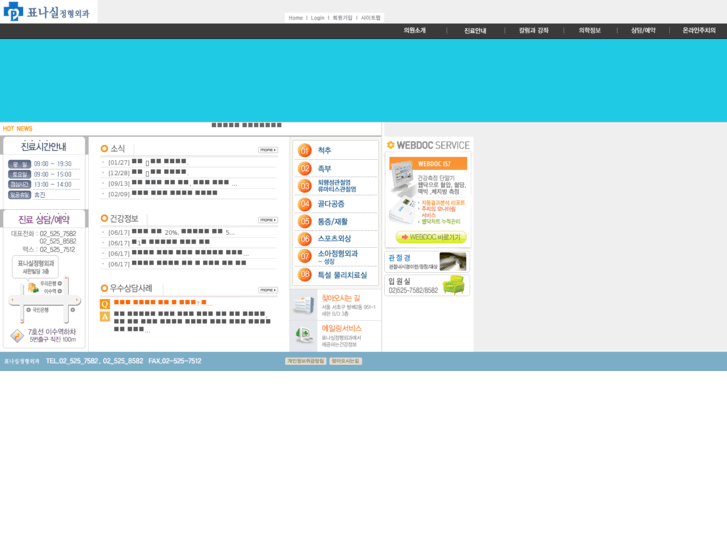The height and width of the screenshot is (545, 727).
Task: Click the HOT NEWS ticker text
Action: 247,125
